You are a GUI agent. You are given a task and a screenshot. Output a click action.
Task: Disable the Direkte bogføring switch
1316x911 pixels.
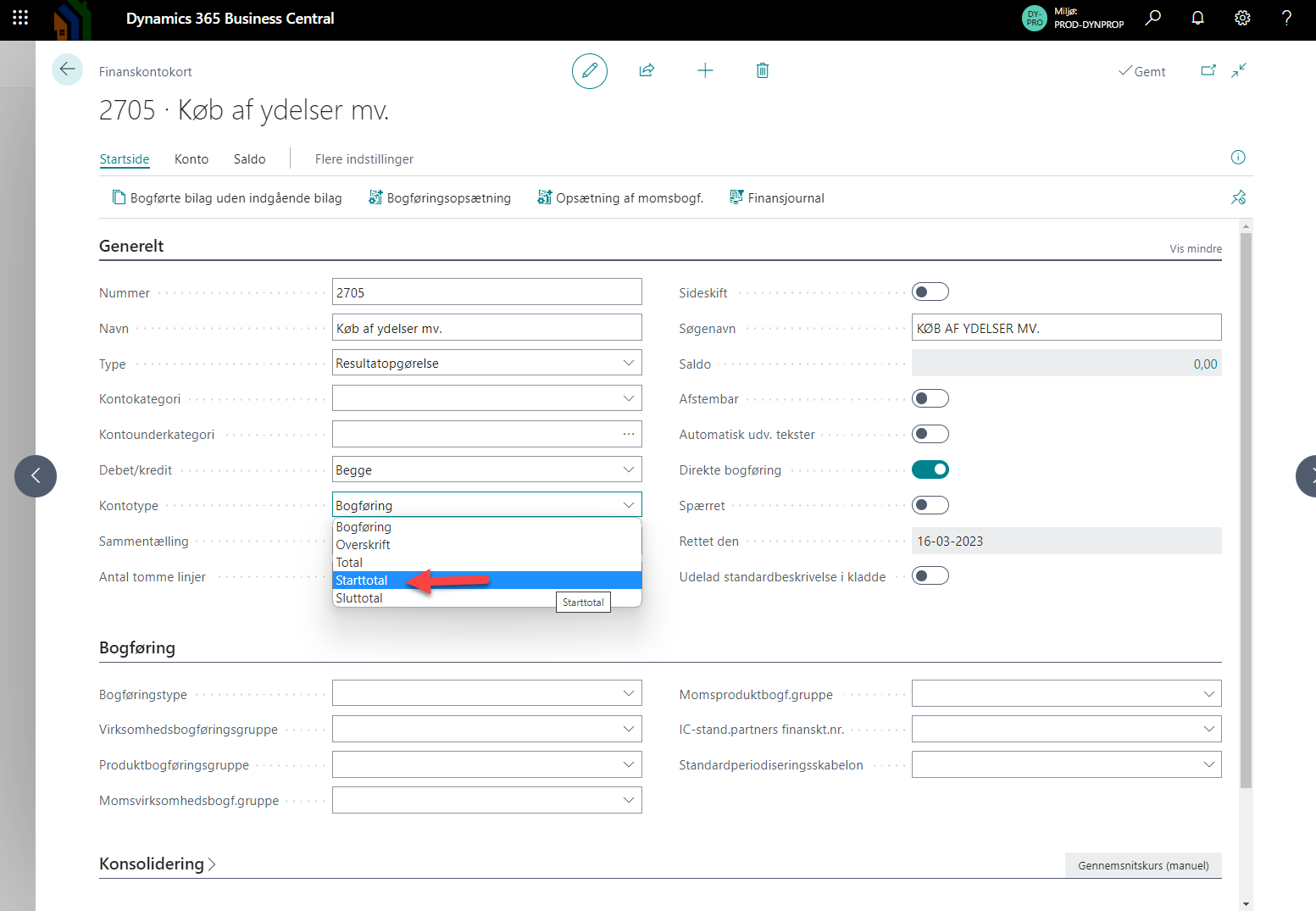pyautogui.click(x=930, y=469)
